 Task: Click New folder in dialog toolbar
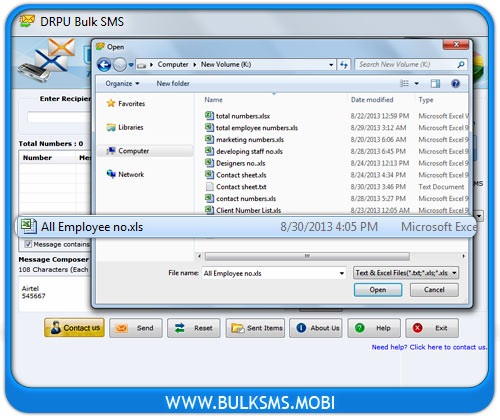pos(173,83)
